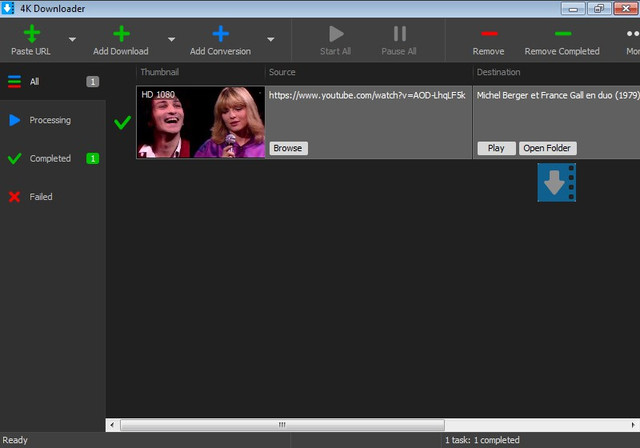Viewport: 640px width, 448px height.
Task: Restore down the 4K Downloader window
Action: [x=599, y=9]
